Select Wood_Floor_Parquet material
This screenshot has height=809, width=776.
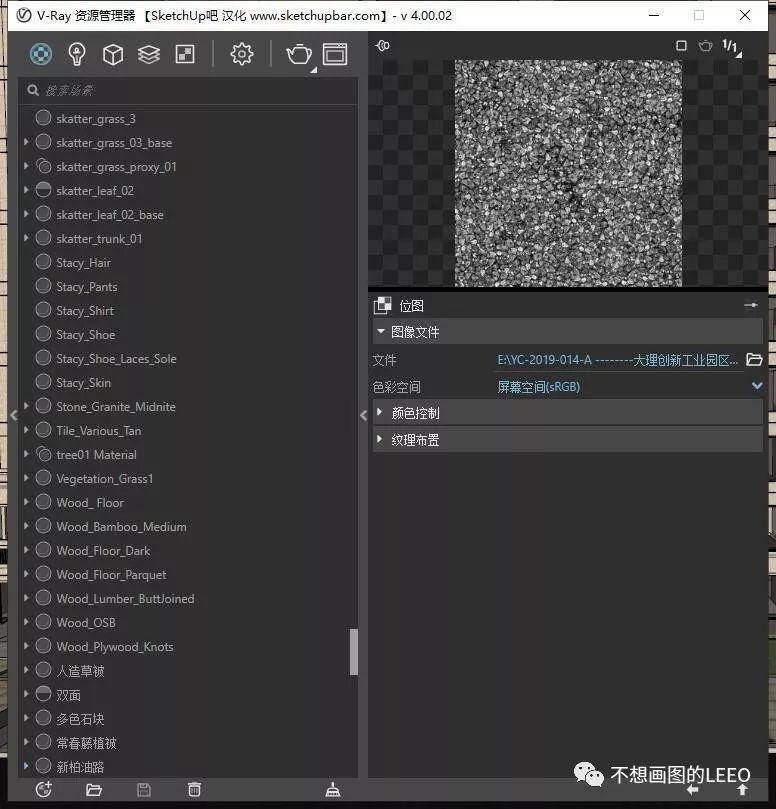click(x=111, y=575)
